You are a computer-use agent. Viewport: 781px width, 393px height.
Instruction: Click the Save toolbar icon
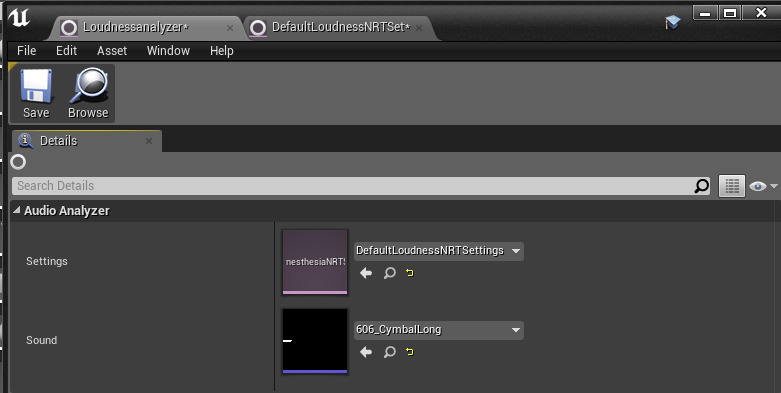[x=36, y=94]
